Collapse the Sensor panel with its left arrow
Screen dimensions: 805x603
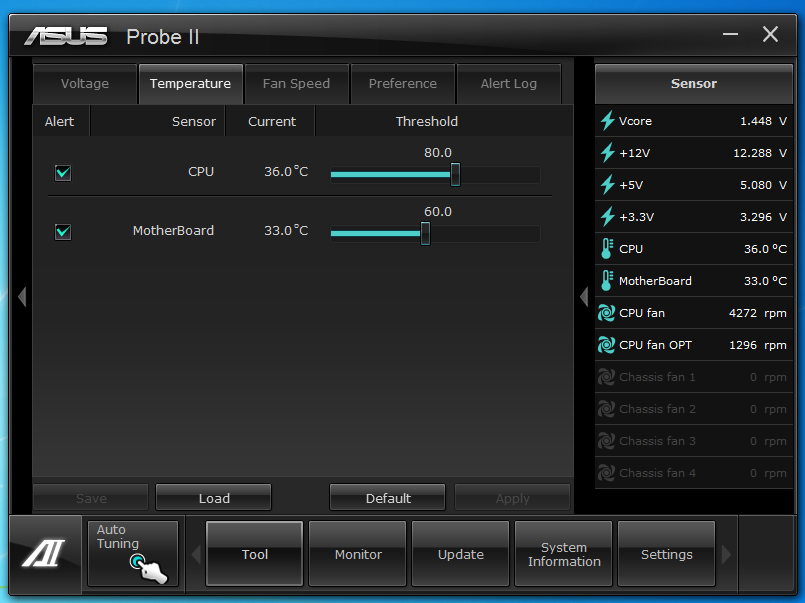(x=584, y=297)
